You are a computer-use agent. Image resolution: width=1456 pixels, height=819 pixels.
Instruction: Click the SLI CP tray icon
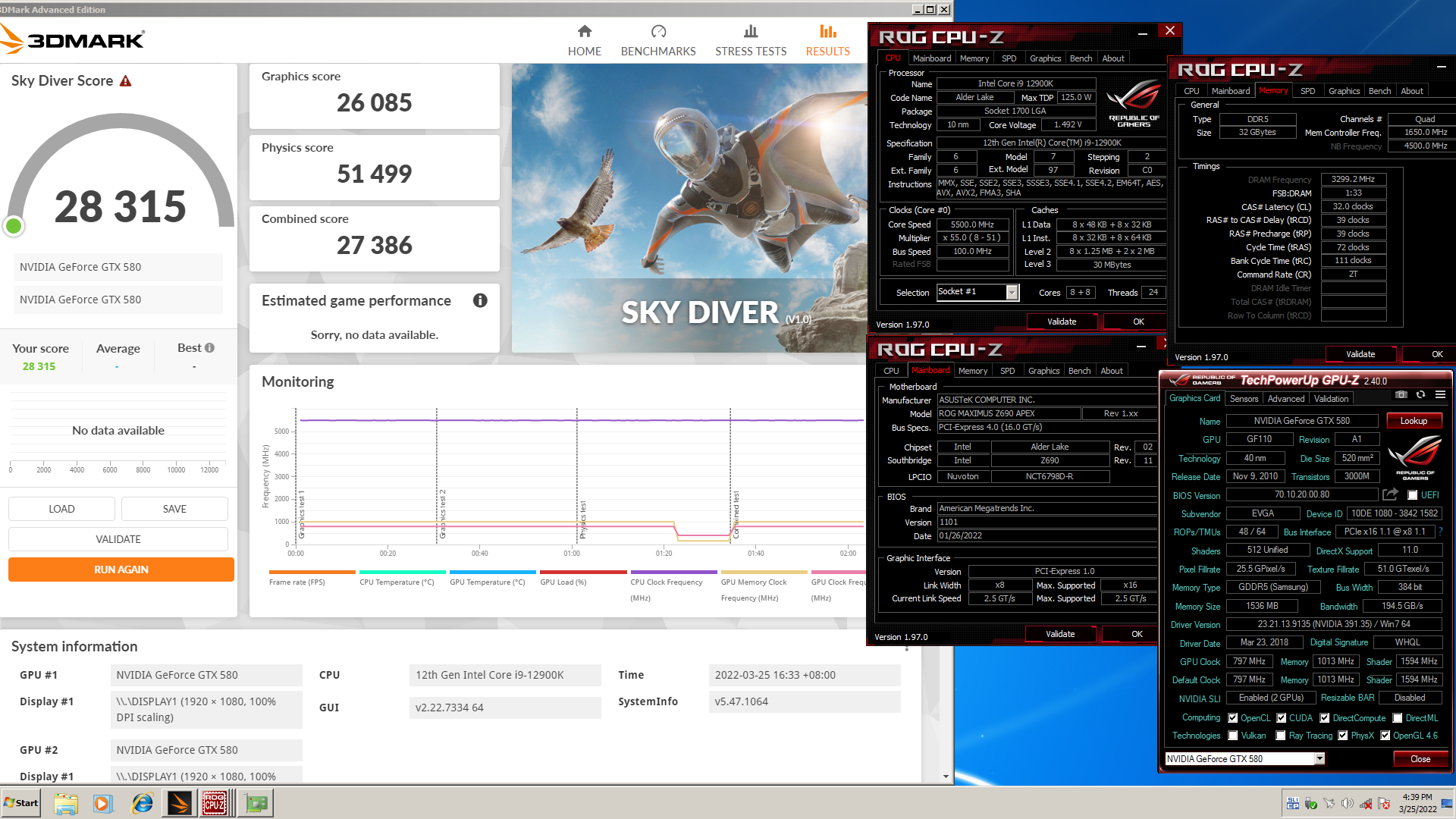(x=1293, y=803)
